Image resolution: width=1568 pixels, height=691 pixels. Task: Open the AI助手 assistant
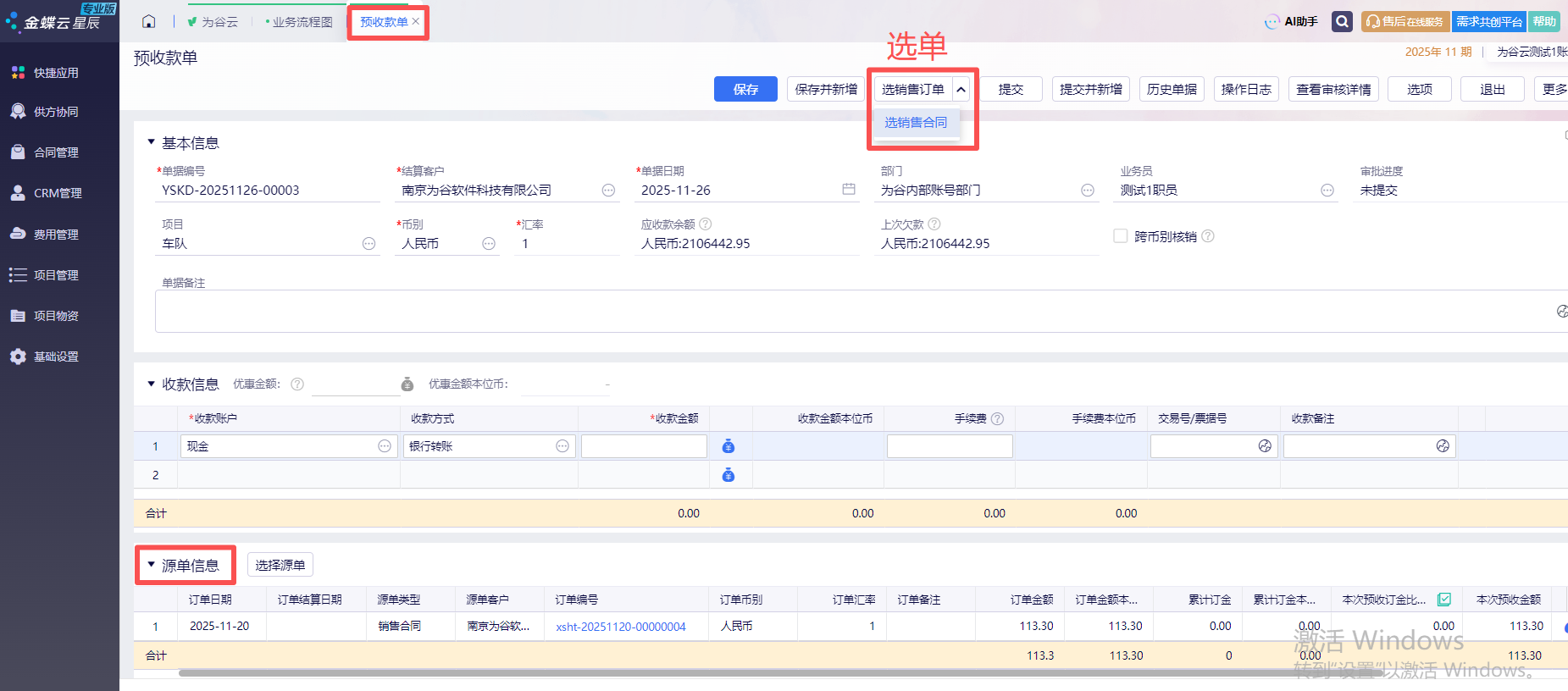pyautogui.click(x=1291, y=21)
